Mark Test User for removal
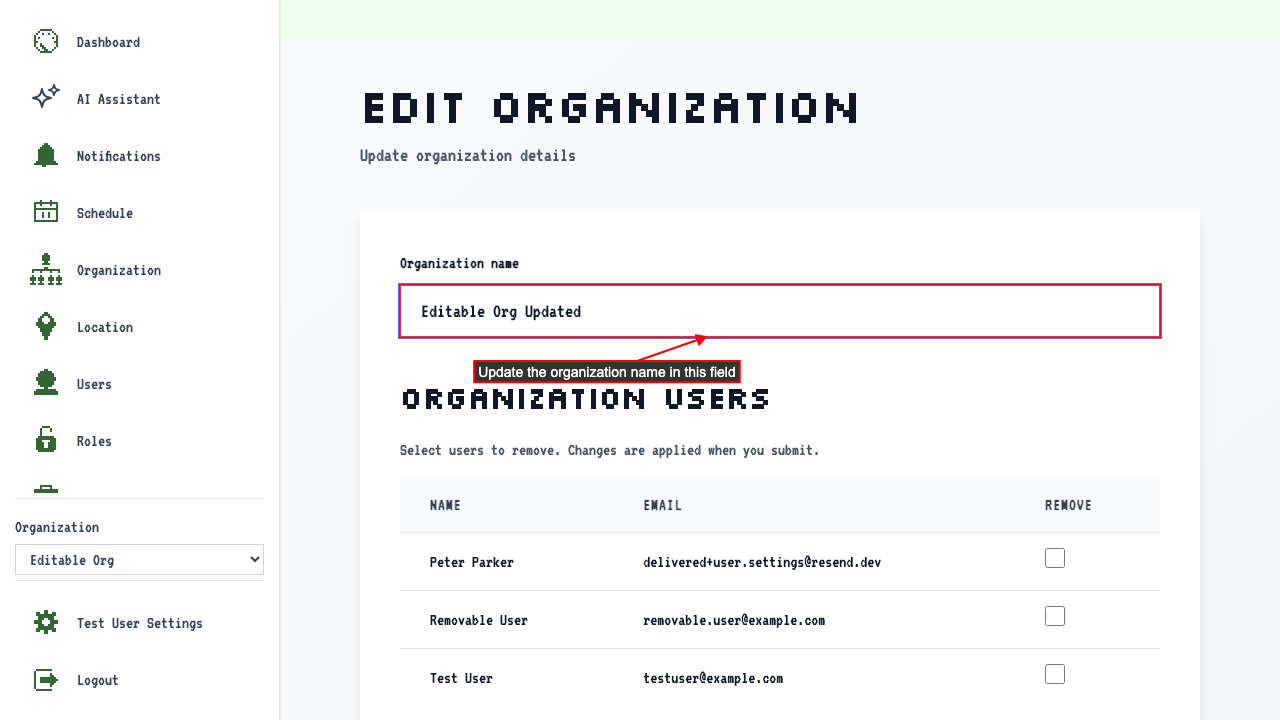 tap(1055, 674)
